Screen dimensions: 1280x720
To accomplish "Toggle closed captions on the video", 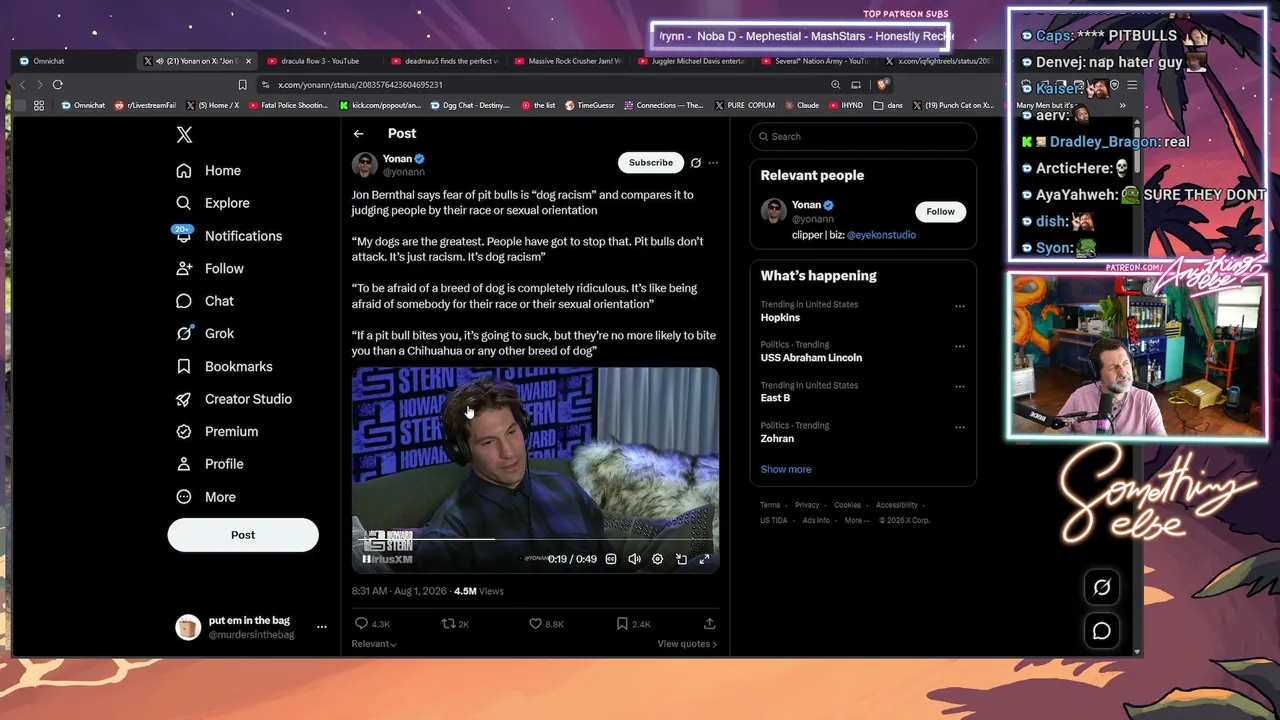I will [x=611, y=559].
